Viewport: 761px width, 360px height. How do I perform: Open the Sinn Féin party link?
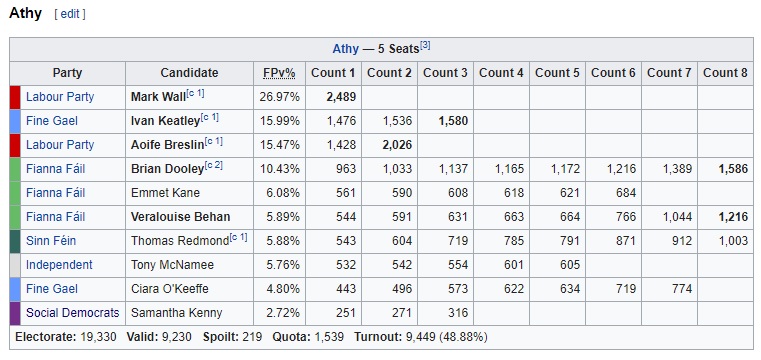[51, 241]
